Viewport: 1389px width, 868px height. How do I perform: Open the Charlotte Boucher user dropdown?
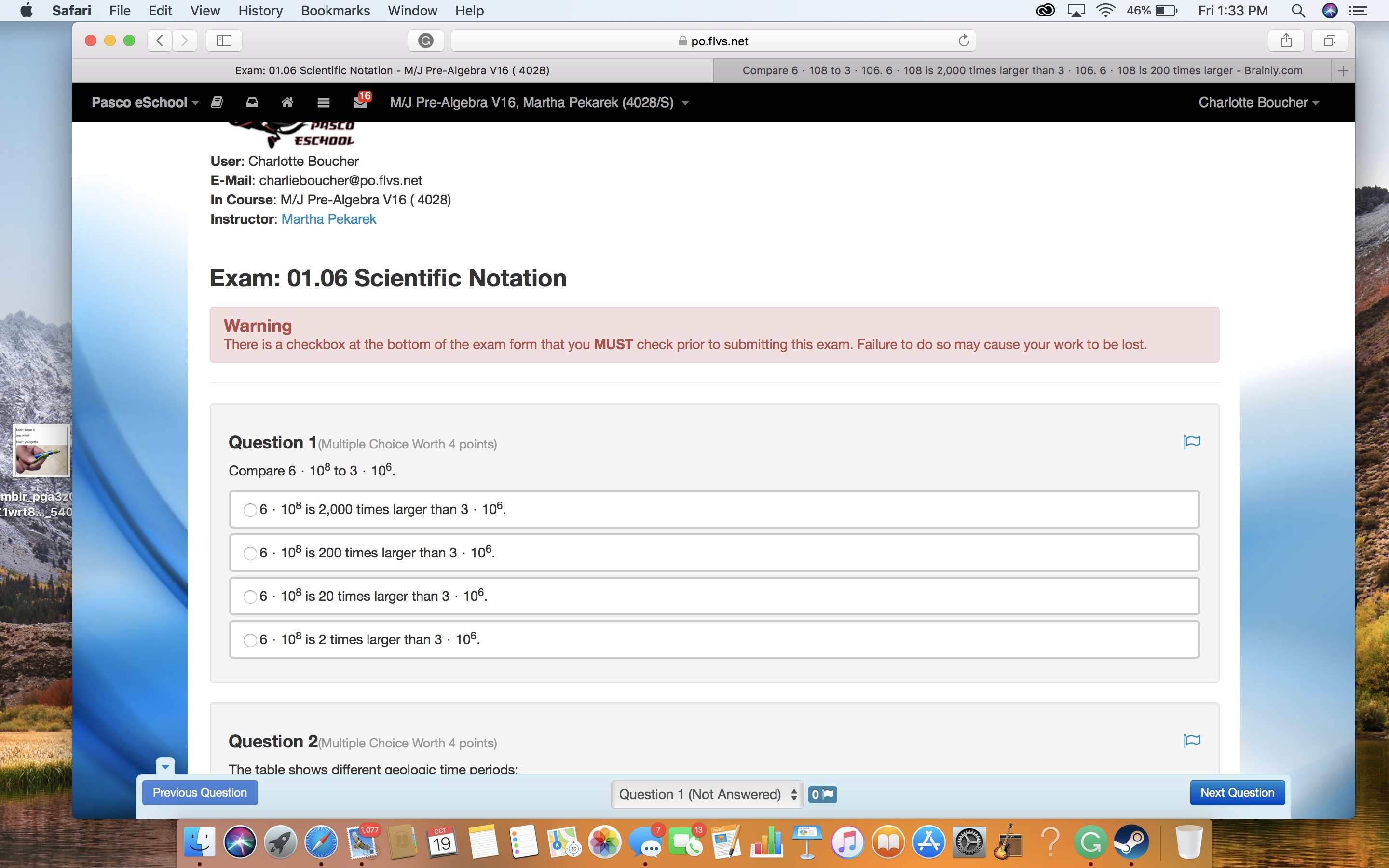click(x=1258, y=102)
